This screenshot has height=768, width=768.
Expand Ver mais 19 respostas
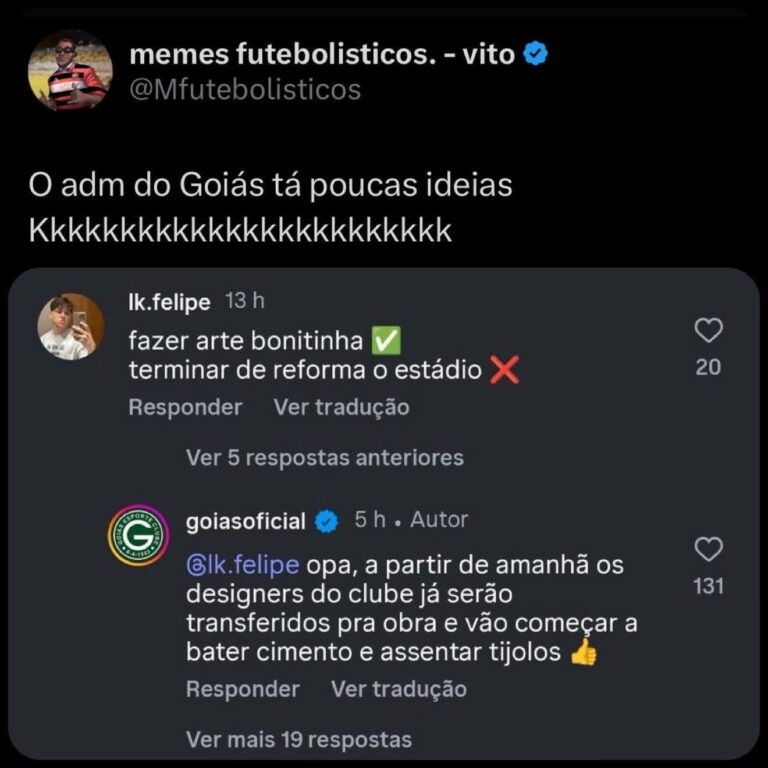coord(298,740)
